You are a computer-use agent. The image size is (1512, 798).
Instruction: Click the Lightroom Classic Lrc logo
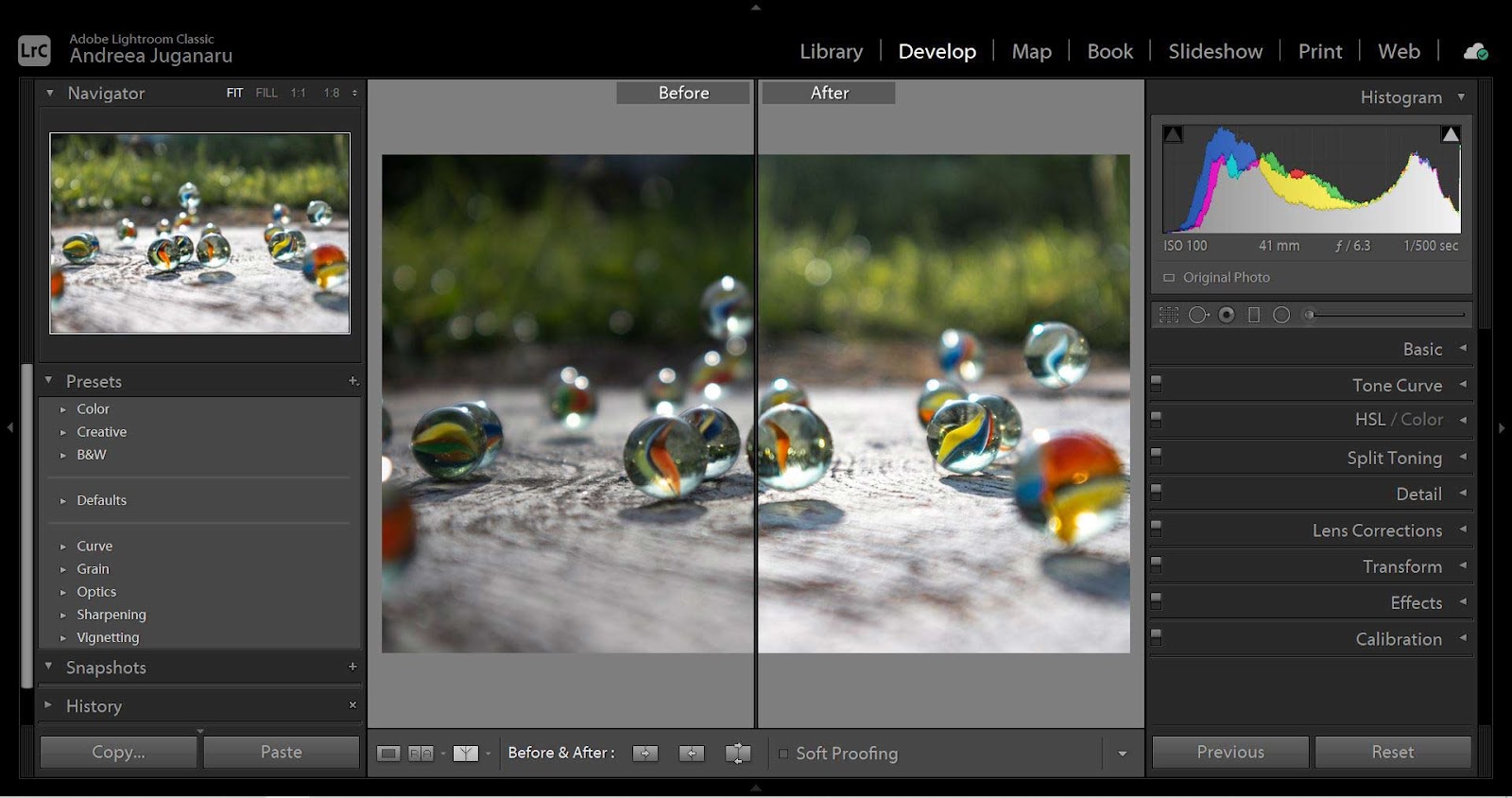[34, 50]
